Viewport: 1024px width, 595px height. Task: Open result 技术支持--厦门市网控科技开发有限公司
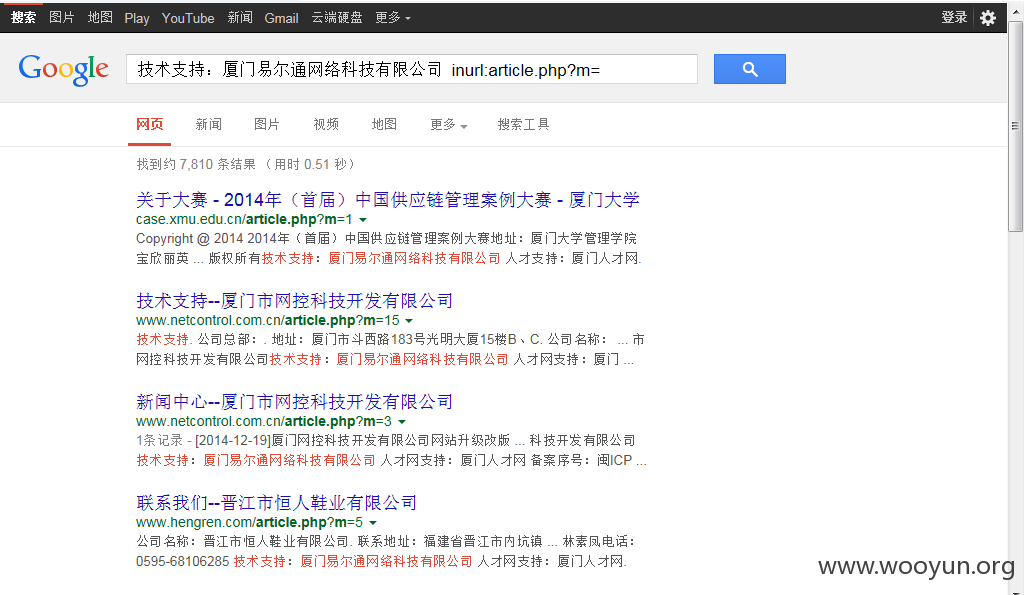click(x=295, y=301)
